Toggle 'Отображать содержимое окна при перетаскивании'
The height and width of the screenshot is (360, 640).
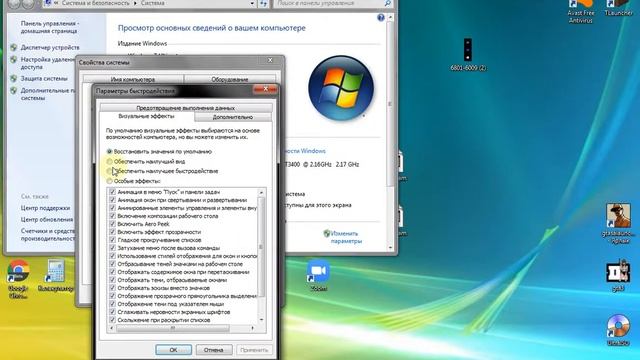[x=113, y=272]
